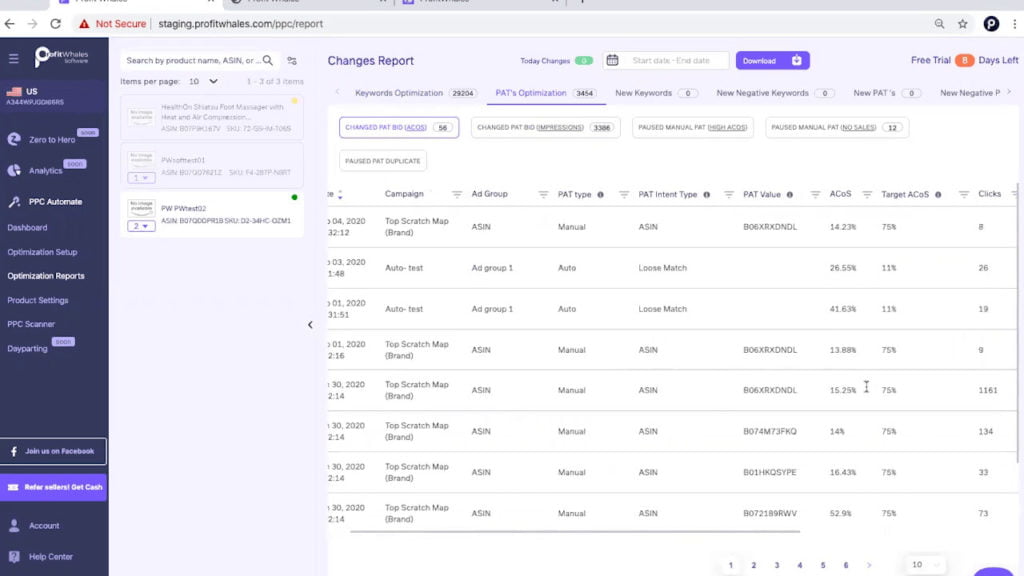The image size is (1024, 576).
Task: Show info for Target ACoS column
Action: (x=938, y=195)
